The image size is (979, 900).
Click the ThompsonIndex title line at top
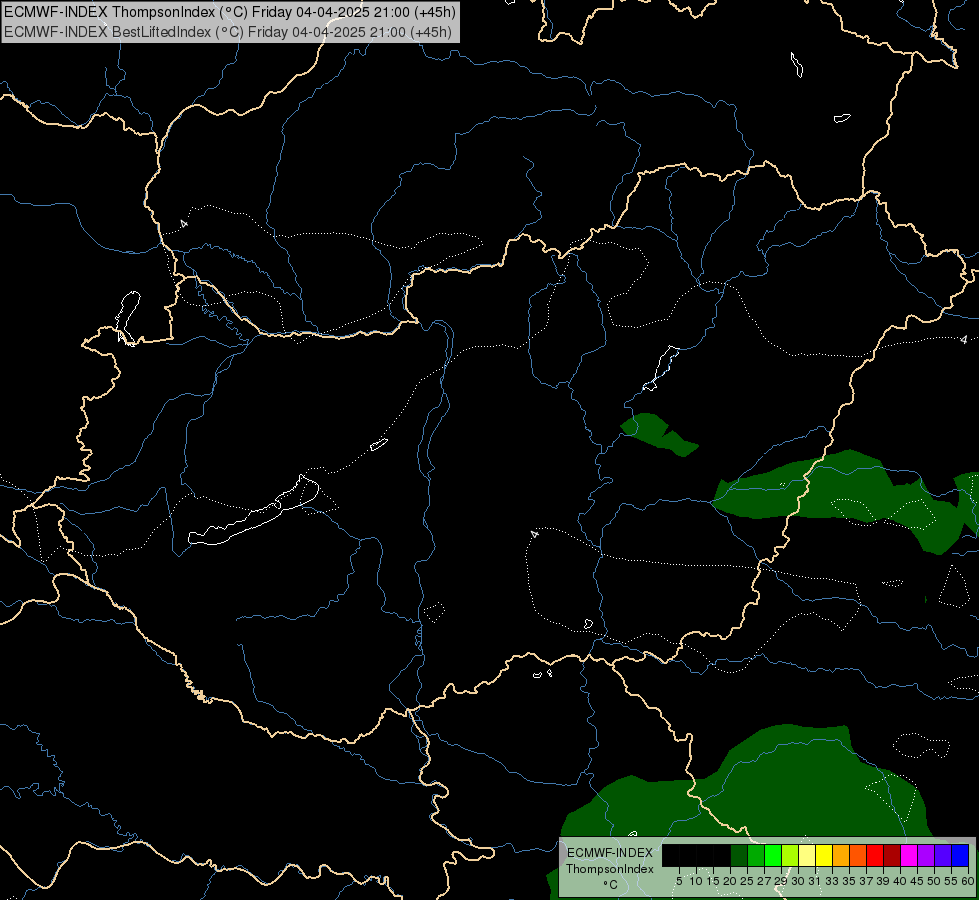[230, 11]
